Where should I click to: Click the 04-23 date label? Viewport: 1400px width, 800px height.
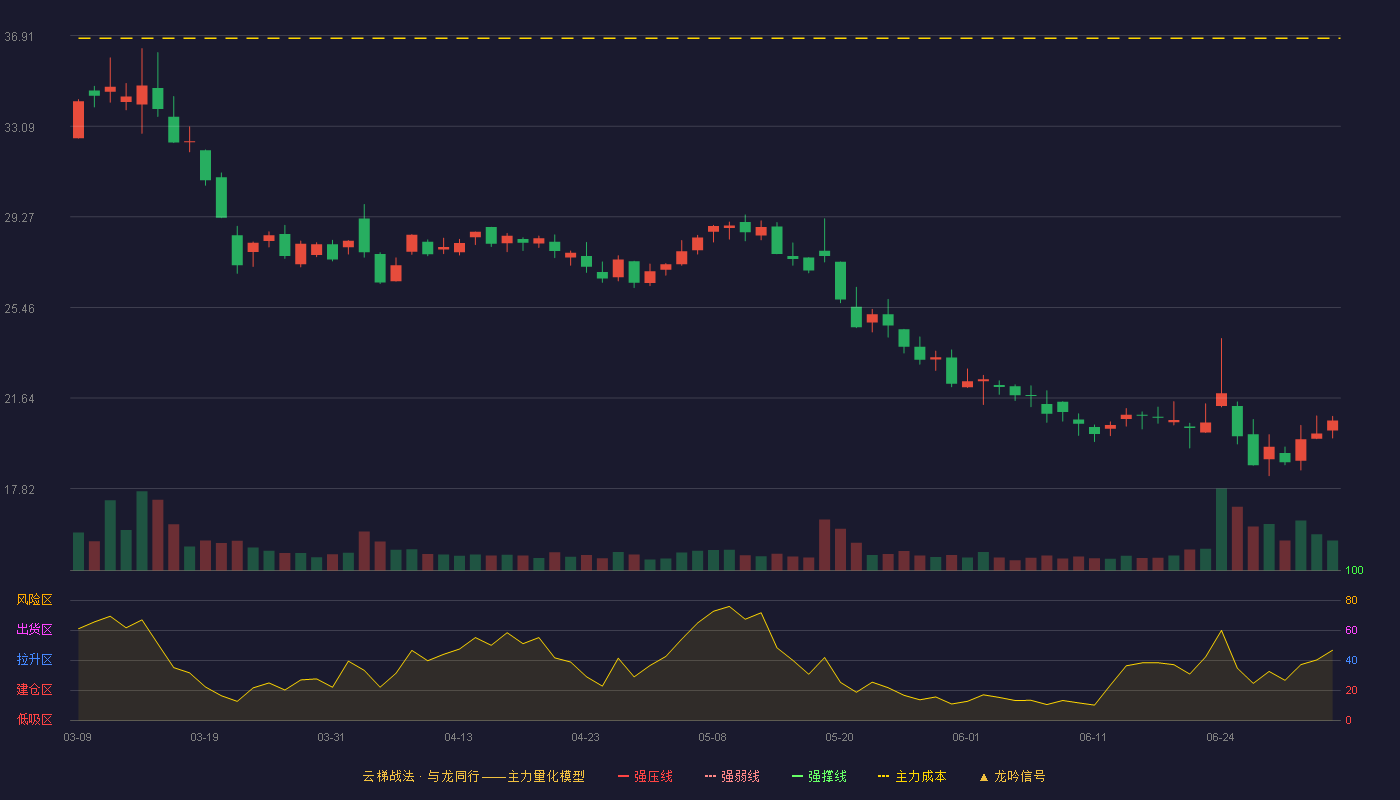(585, 737)
